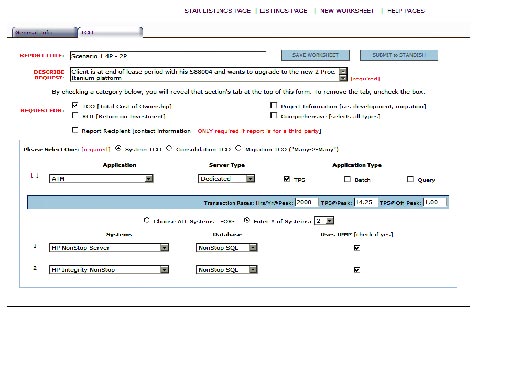Click the SAVE WORKSHEET button
This screenshot has height=384, width=512.
point(315,55)
